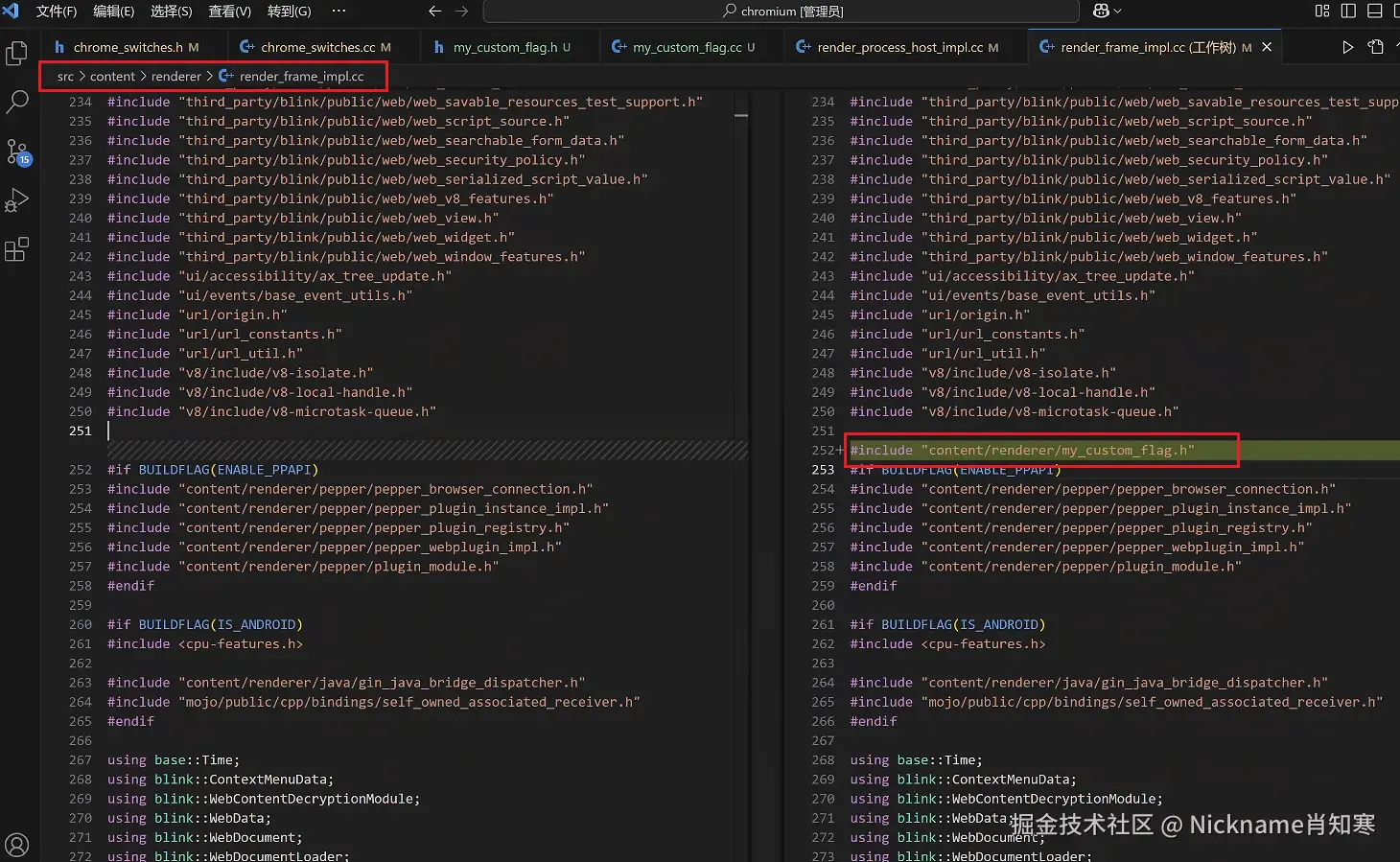Screen dimensions: 1400x862
Task: Open the customize layout icon
Action: click(1322, 11)
